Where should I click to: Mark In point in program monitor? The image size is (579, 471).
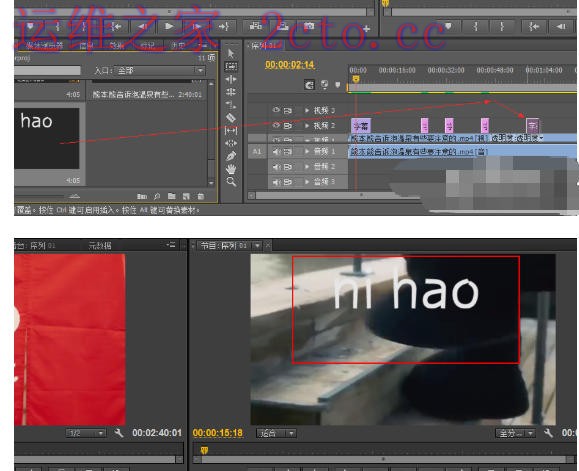click(x=476, y=27)
